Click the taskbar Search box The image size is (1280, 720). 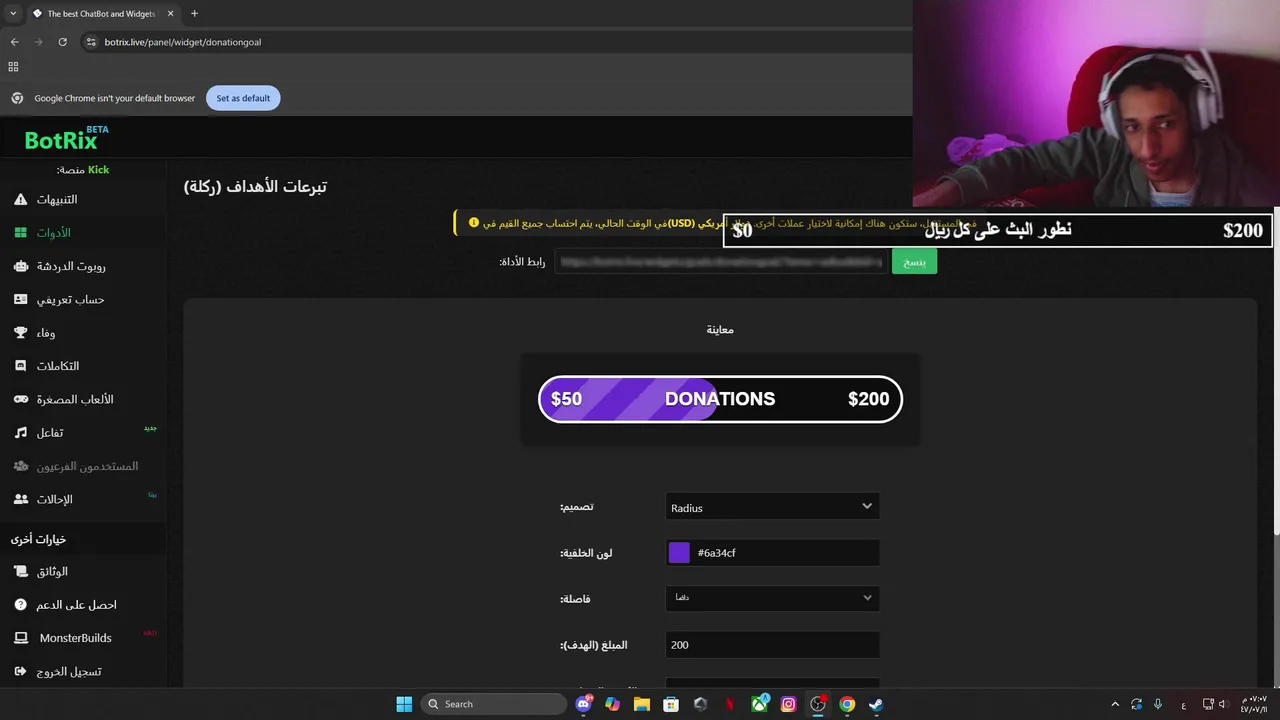494,704
